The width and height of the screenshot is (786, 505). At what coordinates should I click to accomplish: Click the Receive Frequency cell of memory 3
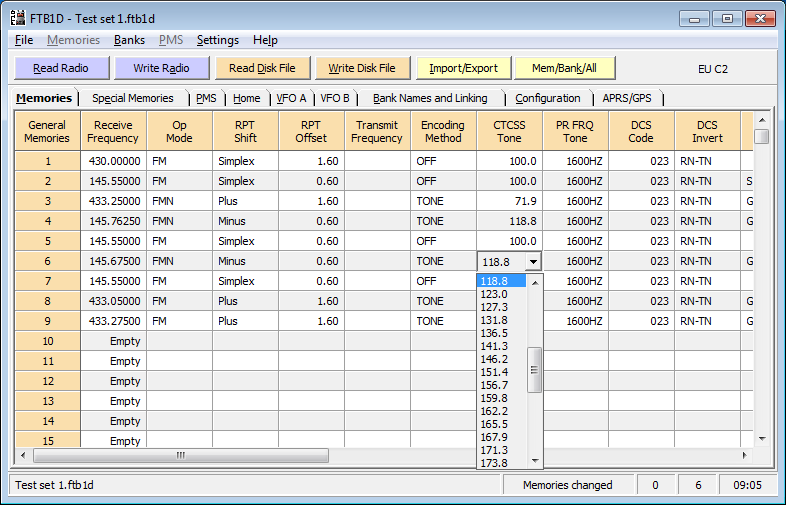pyautogui.click(x=112, y=201)
